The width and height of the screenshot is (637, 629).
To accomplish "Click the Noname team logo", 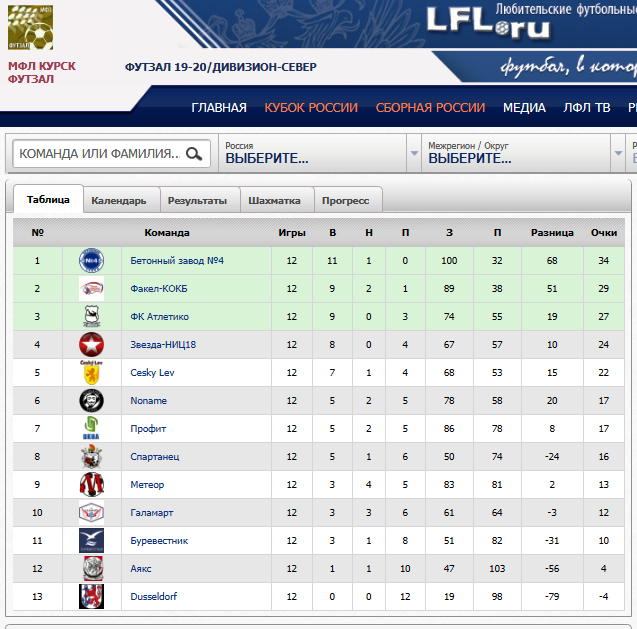I will 92,401.
